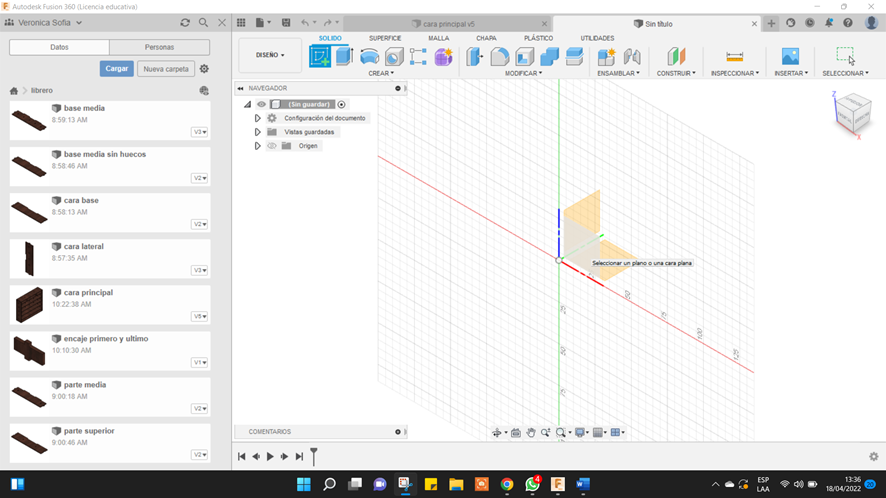Open the CREAR dropdown menu

(x=381, y=73)
